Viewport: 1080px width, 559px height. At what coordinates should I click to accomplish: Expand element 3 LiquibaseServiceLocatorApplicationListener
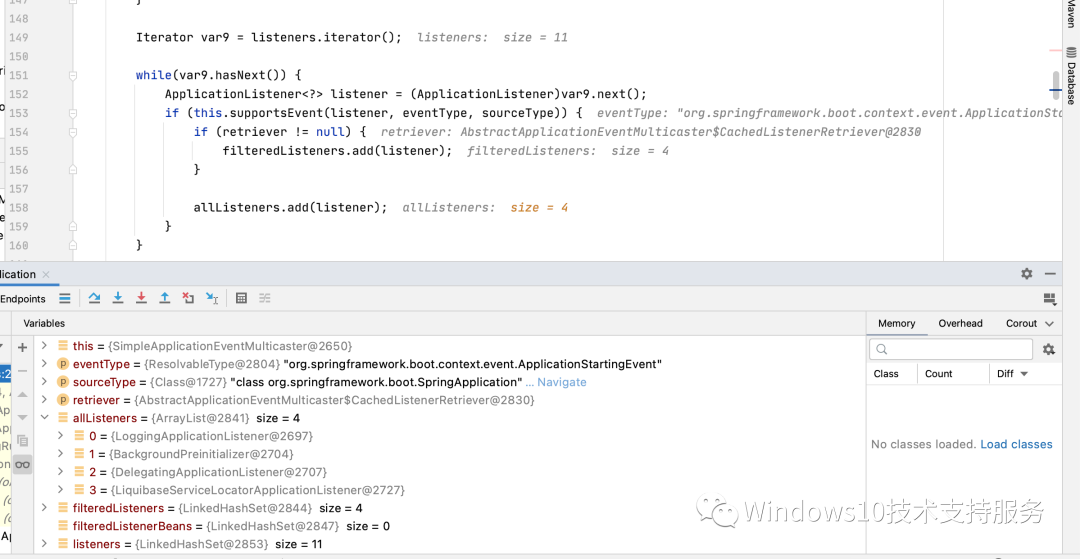pyautogui.click(x=61, y=489)
